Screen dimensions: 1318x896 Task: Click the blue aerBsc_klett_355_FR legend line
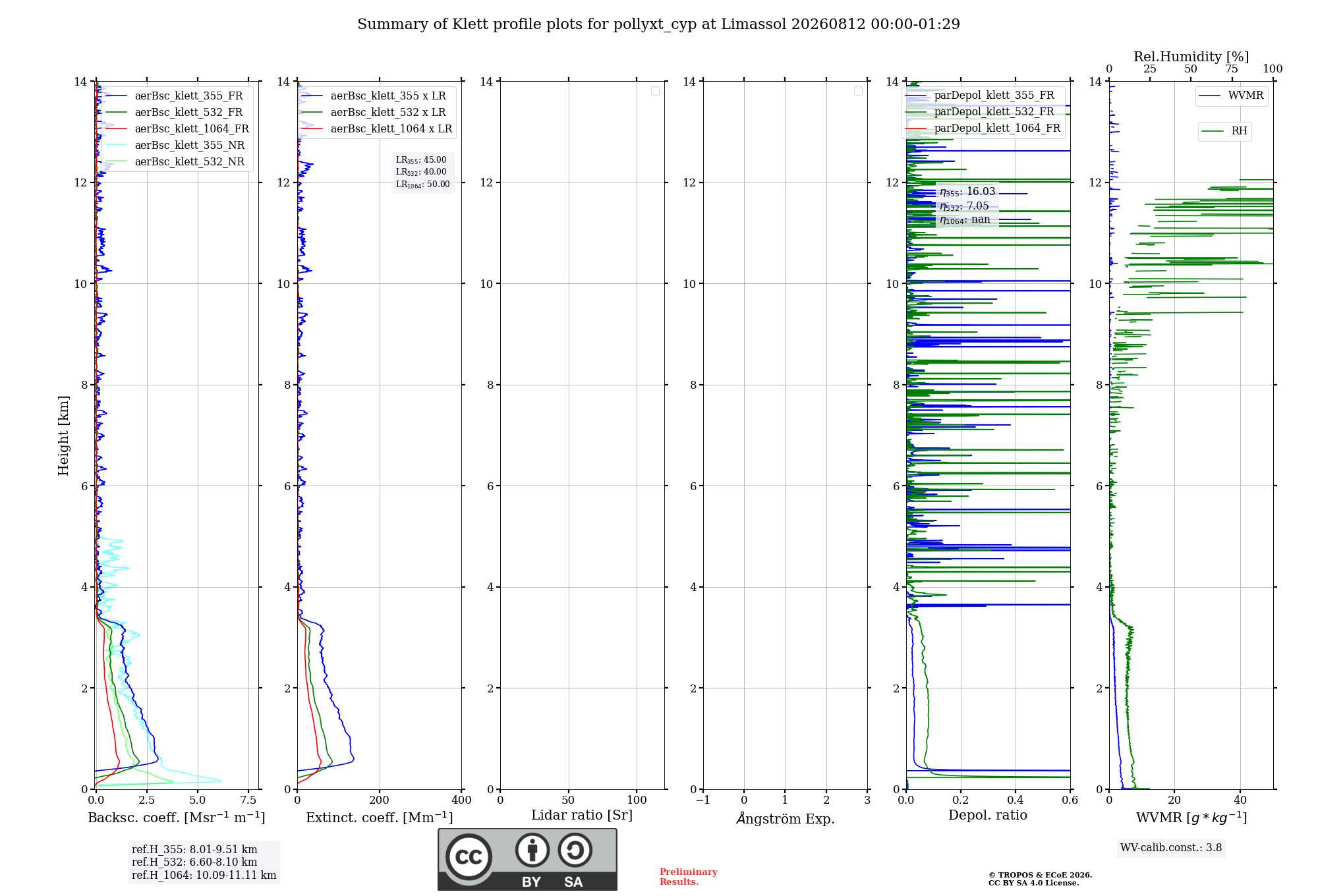click(117, 96)
